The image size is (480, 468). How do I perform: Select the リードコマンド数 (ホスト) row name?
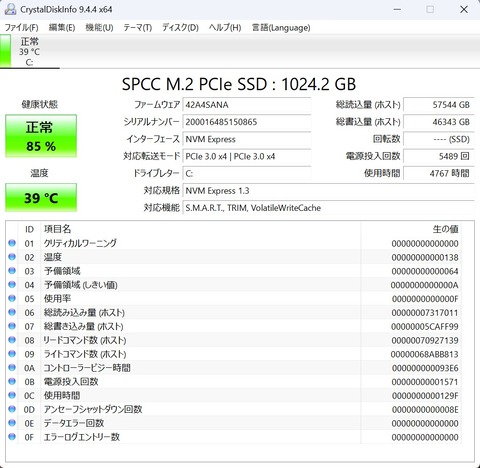(x=85, y=340)
